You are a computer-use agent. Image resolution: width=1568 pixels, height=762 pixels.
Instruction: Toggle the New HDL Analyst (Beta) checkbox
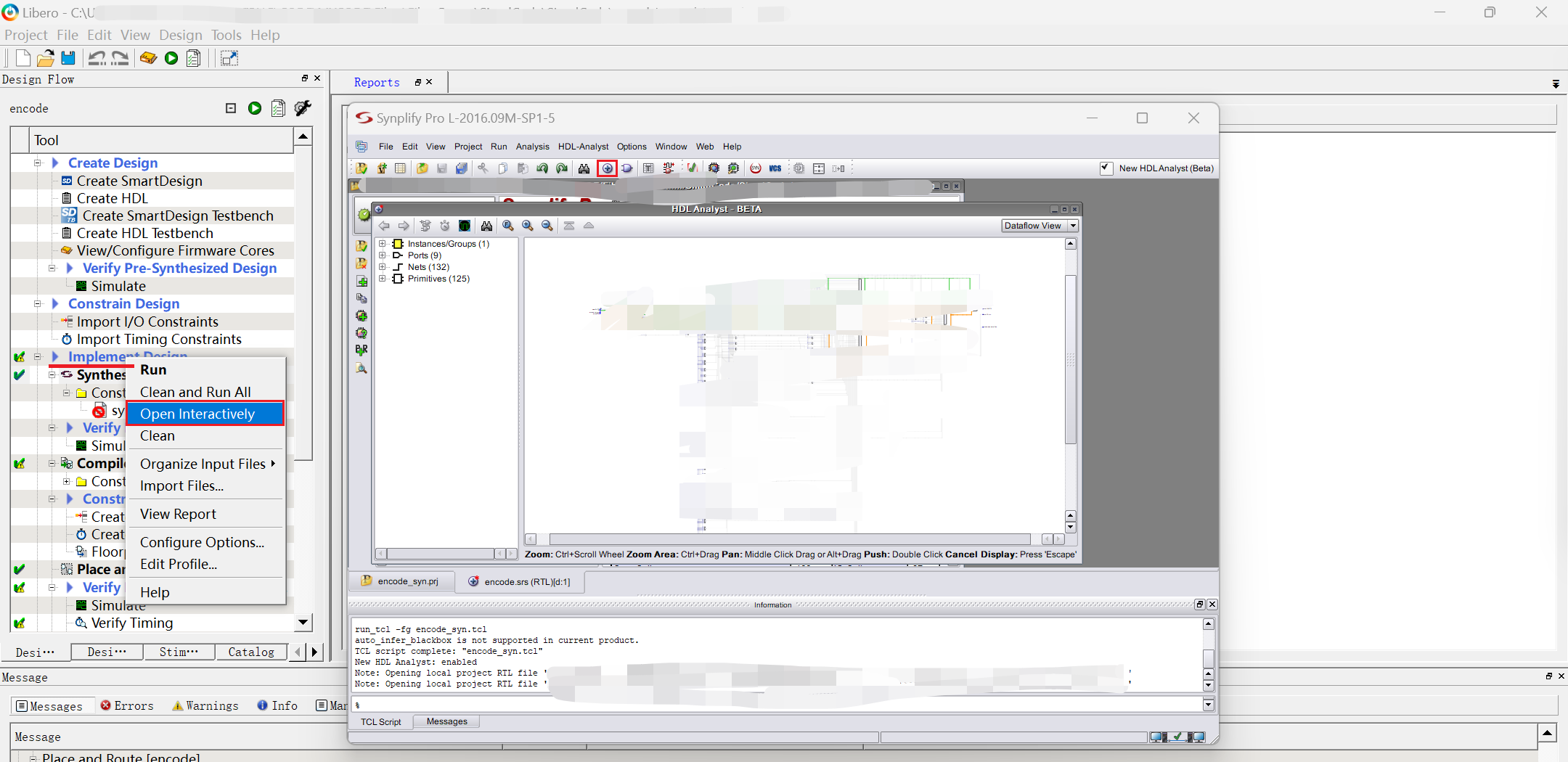pyautogui.click(x=1106, y=168)
